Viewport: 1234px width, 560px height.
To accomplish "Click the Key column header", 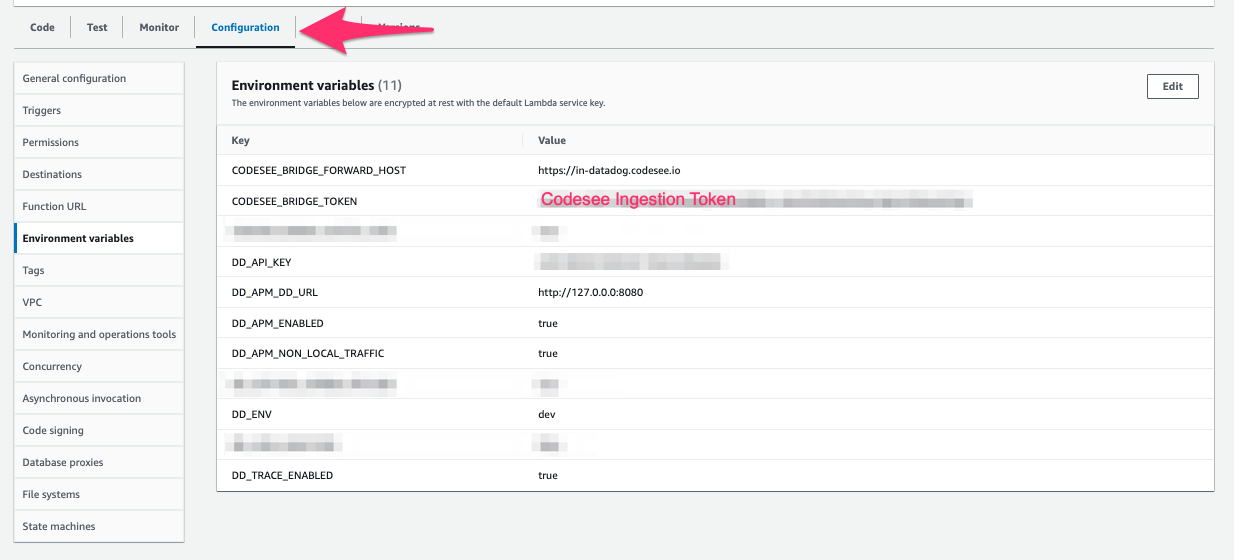I will click(x=240, y=140).
